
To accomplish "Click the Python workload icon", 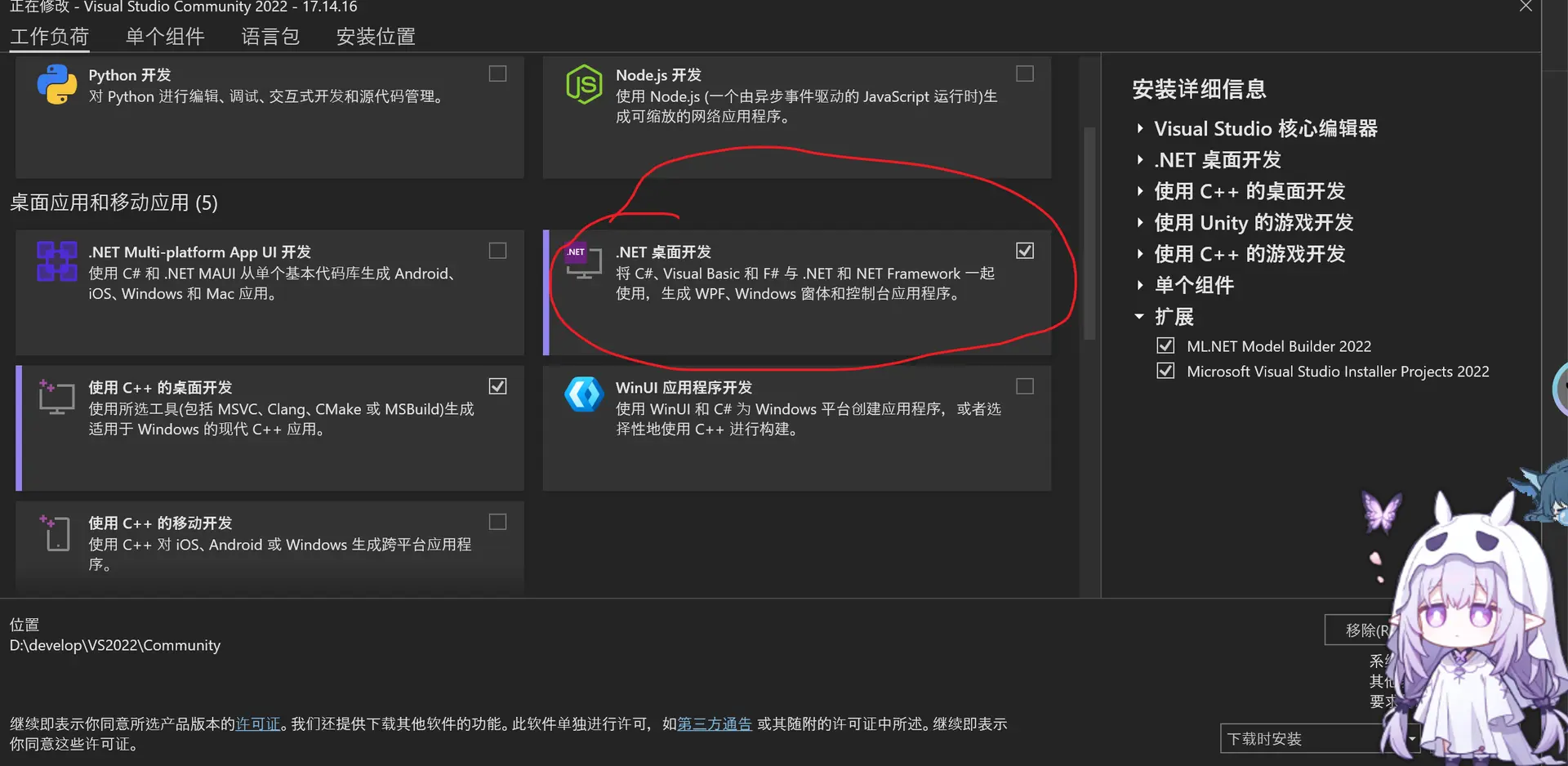I will pyautogui.click(x=57, y=84).
